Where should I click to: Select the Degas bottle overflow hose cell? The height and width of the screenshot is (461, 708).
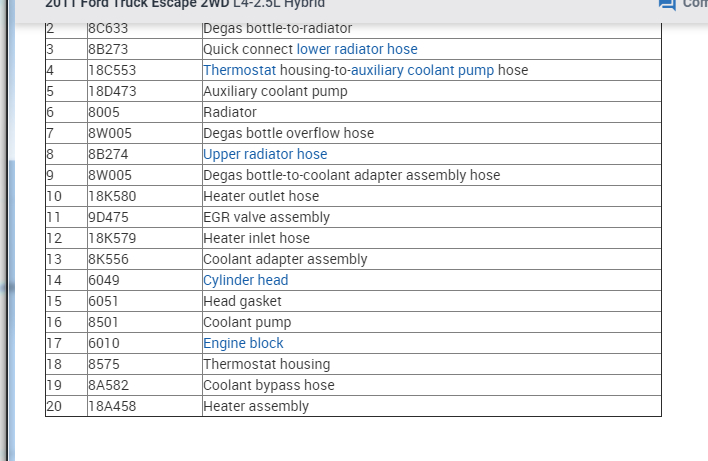(x=288, y=133)
